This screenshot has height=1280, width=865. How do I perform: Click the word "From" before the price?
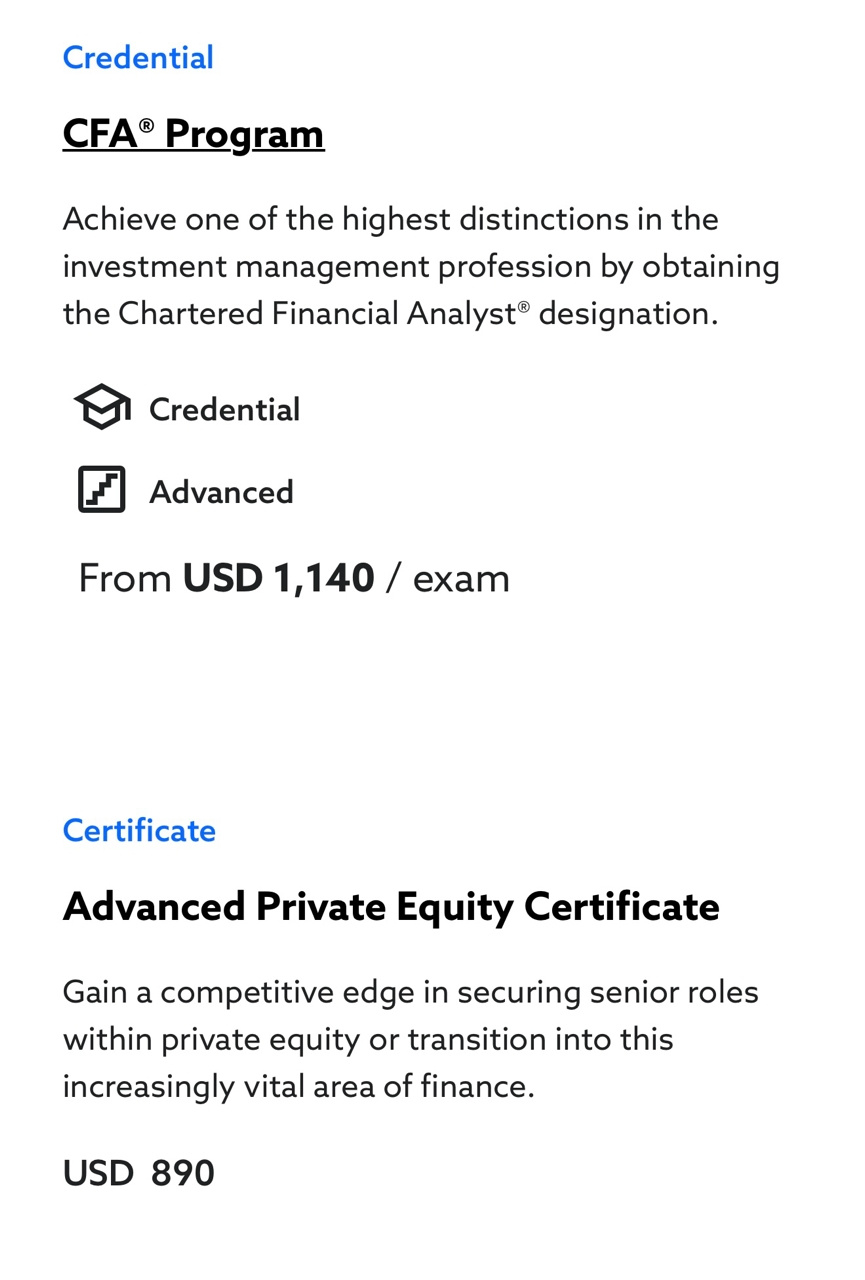pyautogui.click(x=125, y=578)
